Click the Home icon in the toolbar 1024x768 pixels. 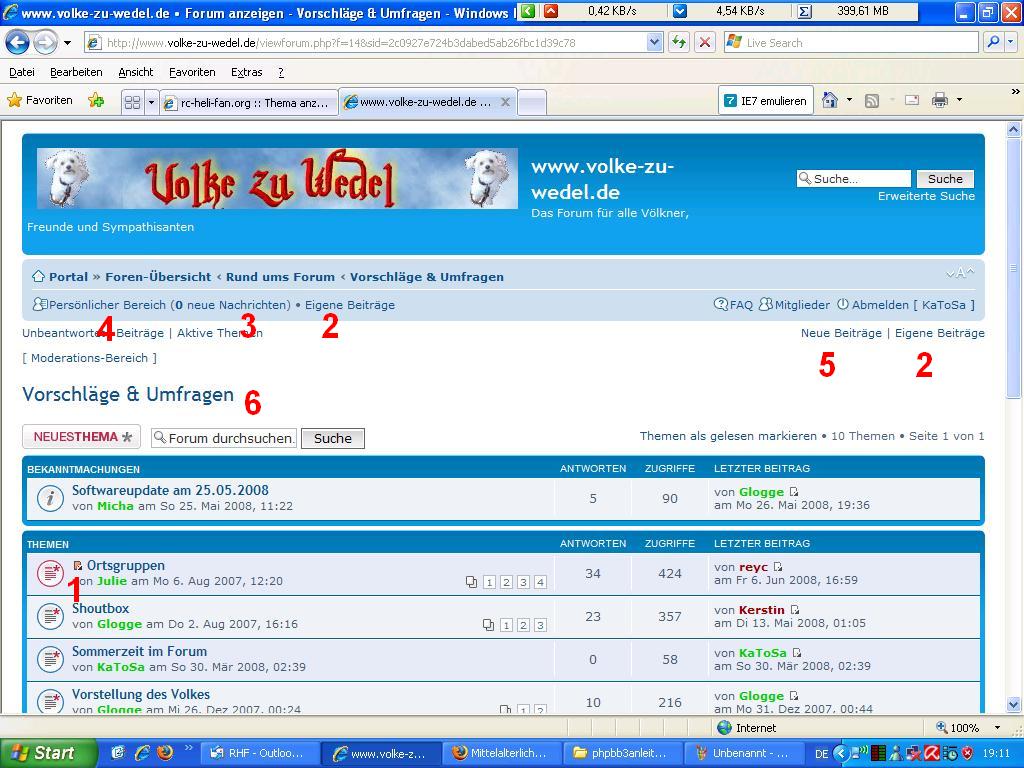point(829,100)
